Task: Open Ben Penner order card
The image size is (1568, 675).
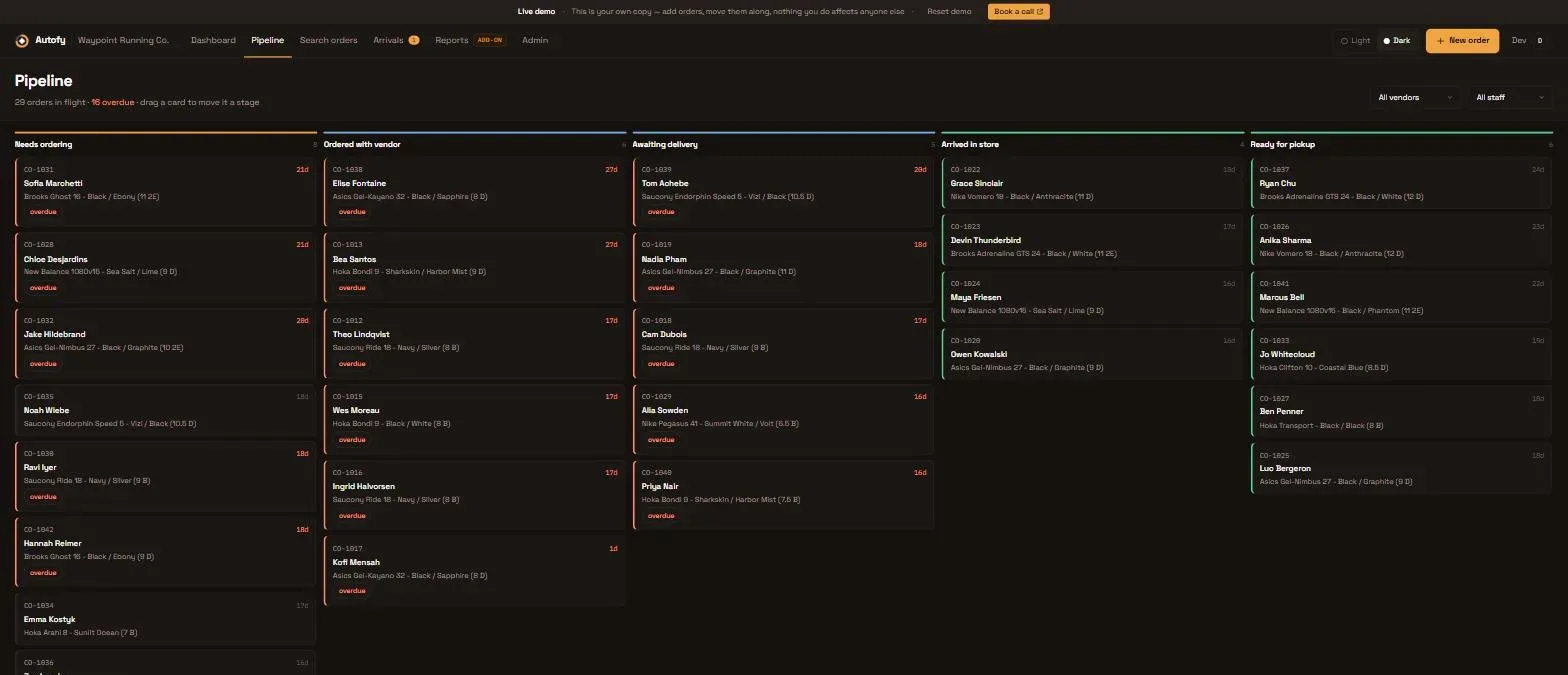Action: click(x=1402, y=410)
